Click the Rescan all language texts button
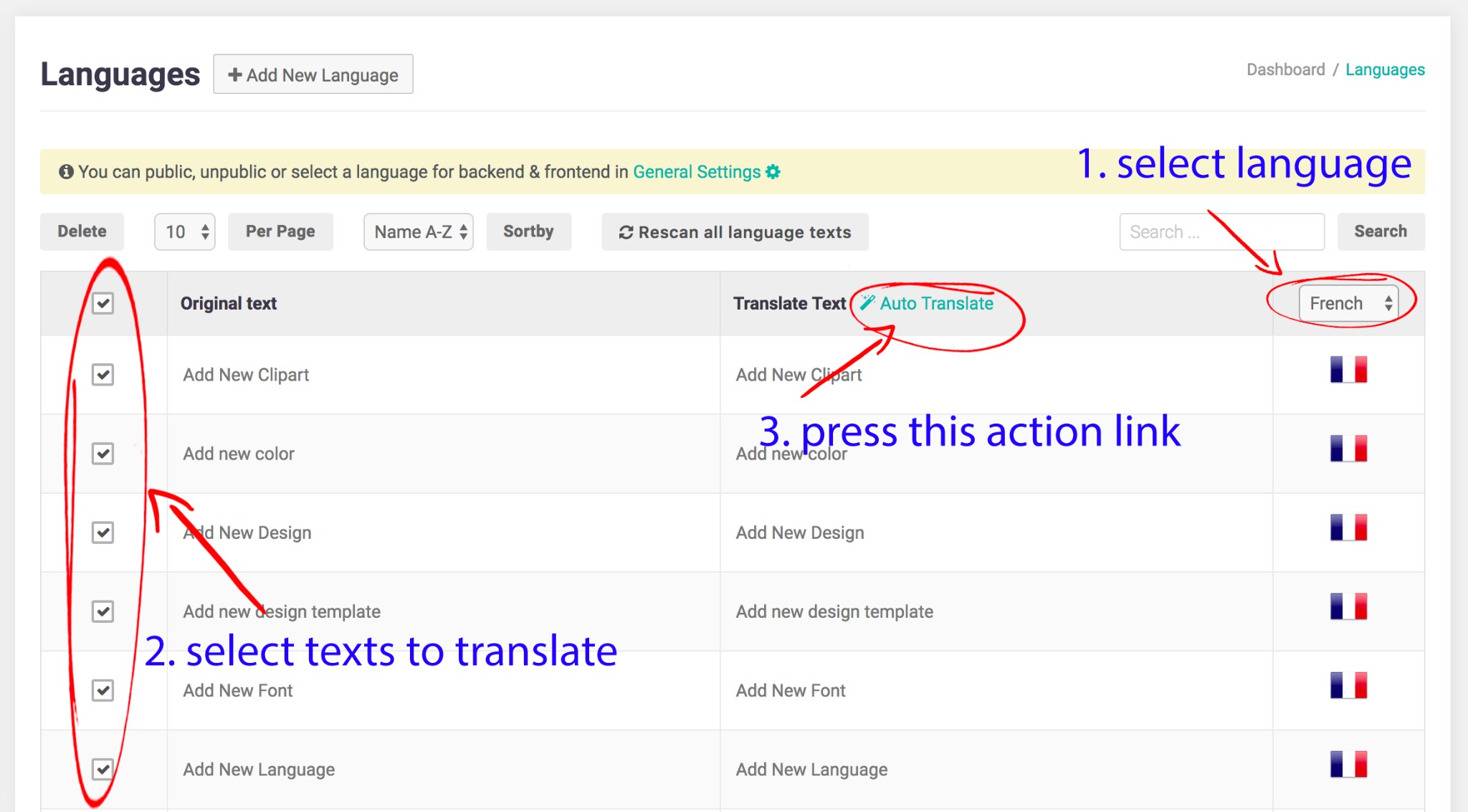The image size is (1468, 812). [x=735, y=232]
